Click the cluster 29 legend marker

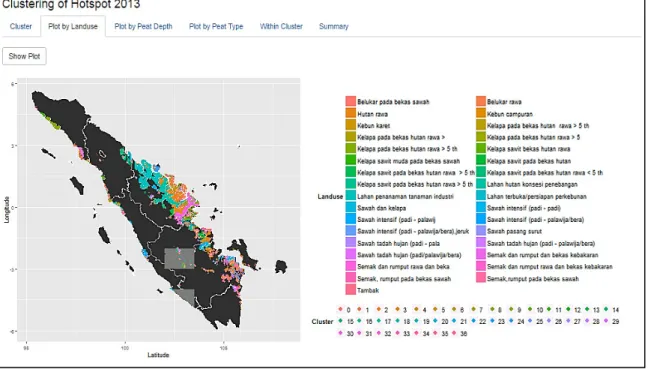pos(606,321)
